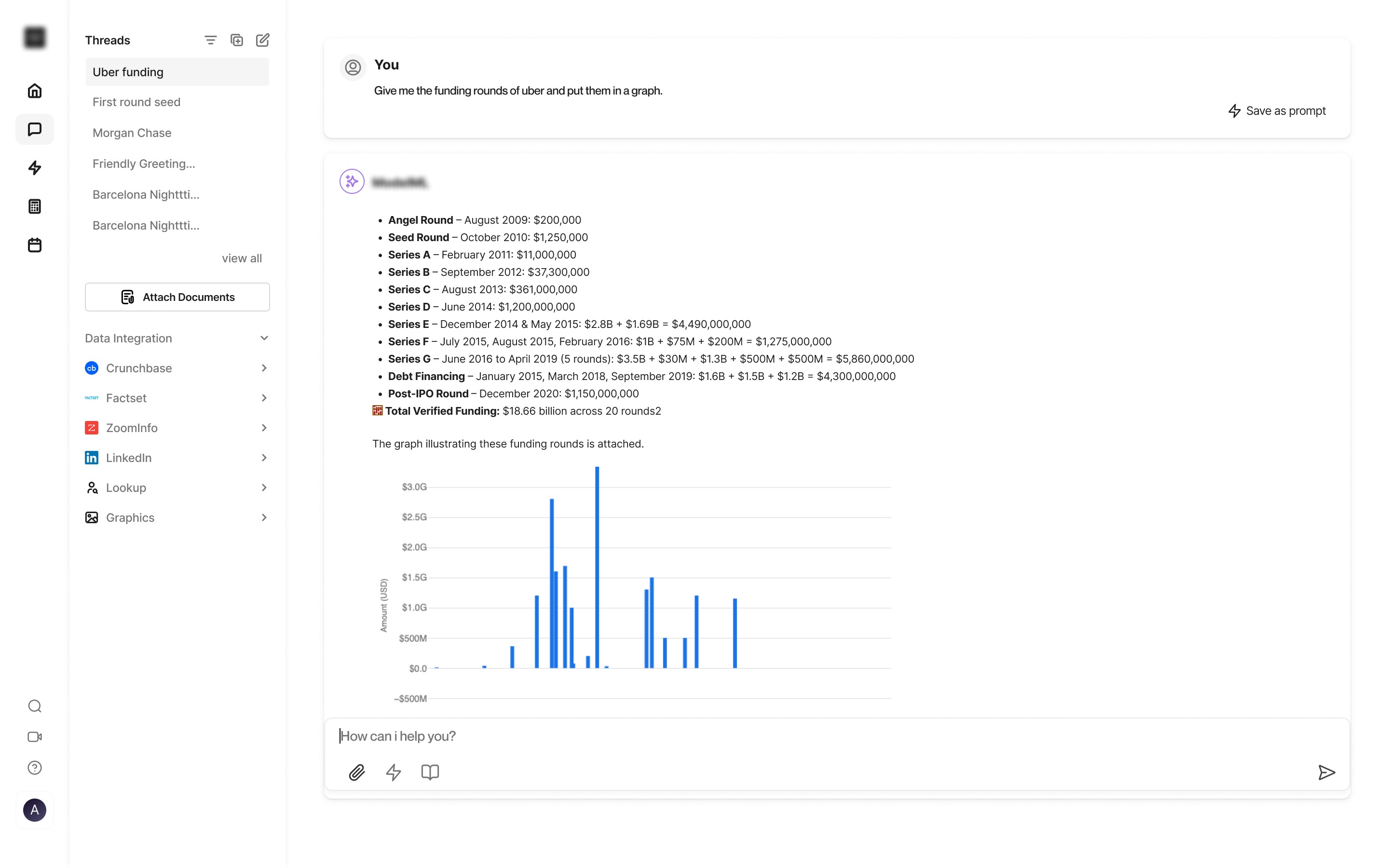Click the paperclip attach icon
Image resolution: width=1389 pixels, height=868 pixels.
point(356,772)
